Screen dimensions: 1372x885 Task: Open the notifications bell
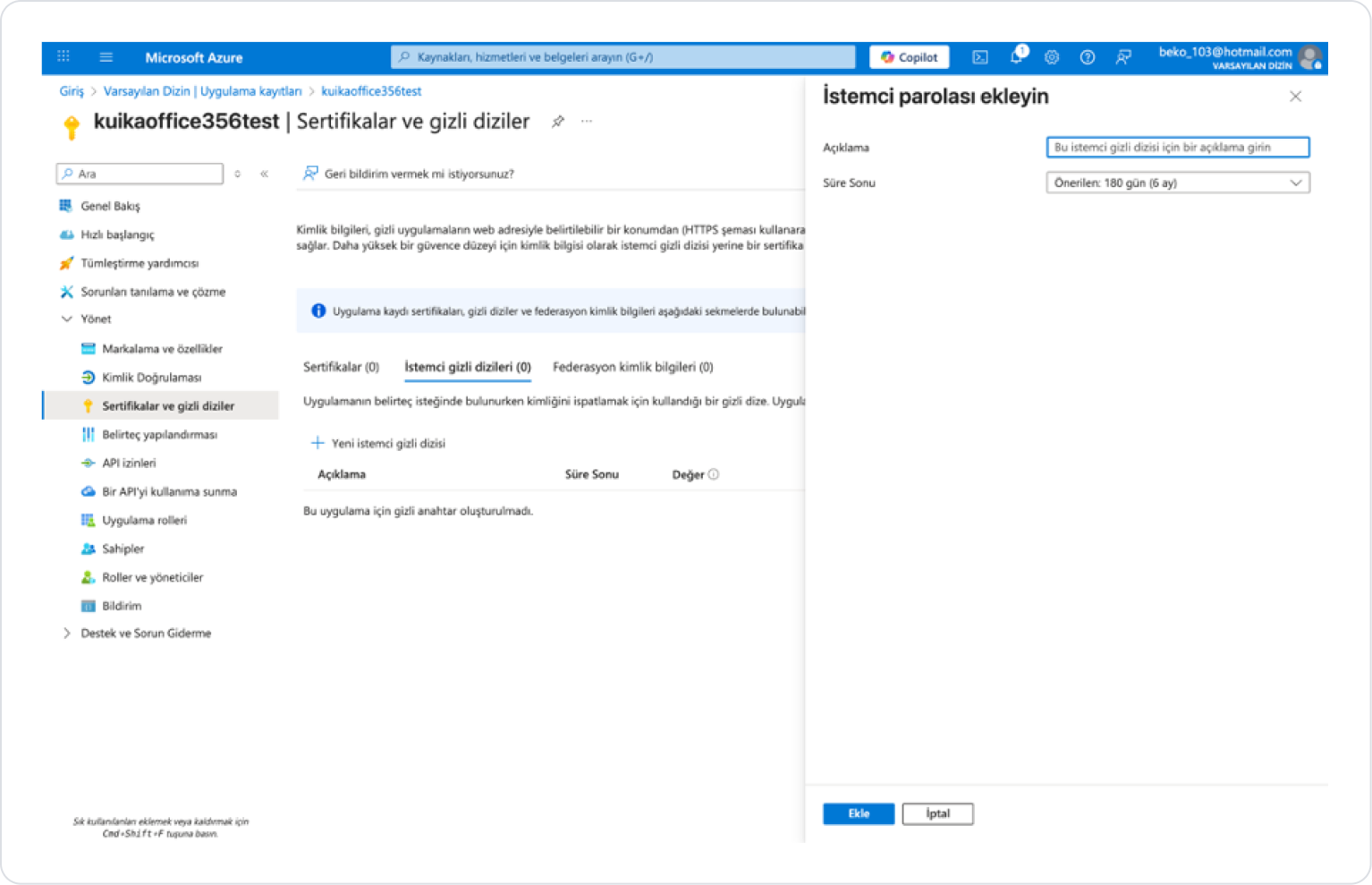tap(1017, 56)
